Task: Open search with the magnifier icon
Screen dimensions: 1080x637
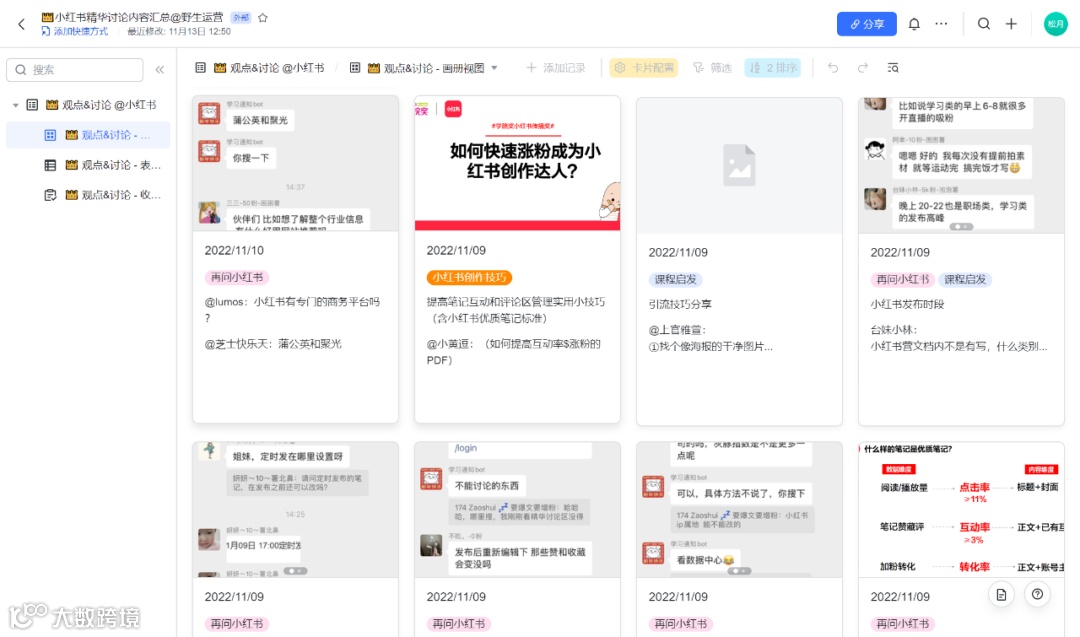Action: [x=984, y=24]
